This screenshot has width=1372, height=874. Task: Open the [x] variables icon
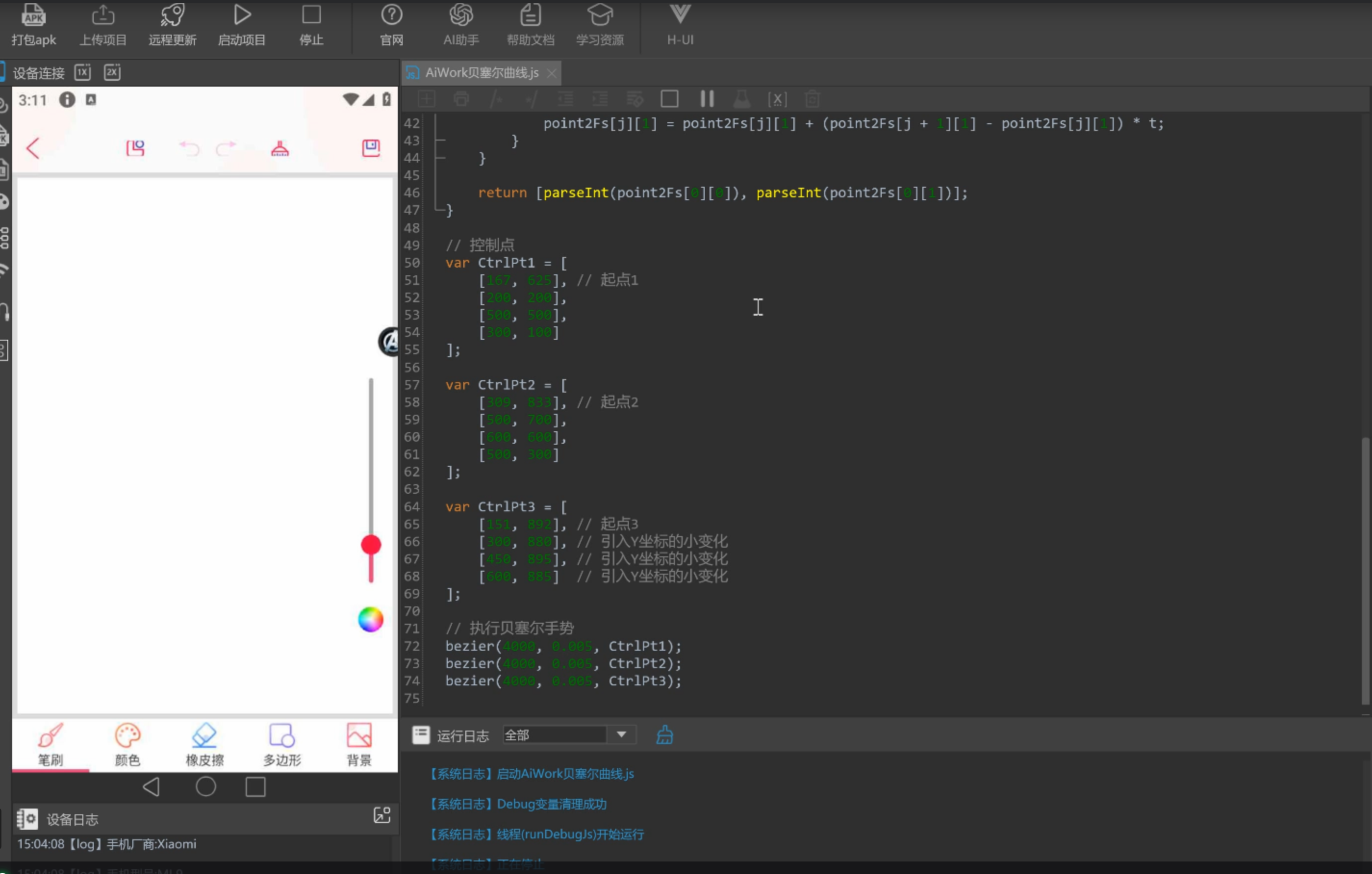click(x=777, y=99)
